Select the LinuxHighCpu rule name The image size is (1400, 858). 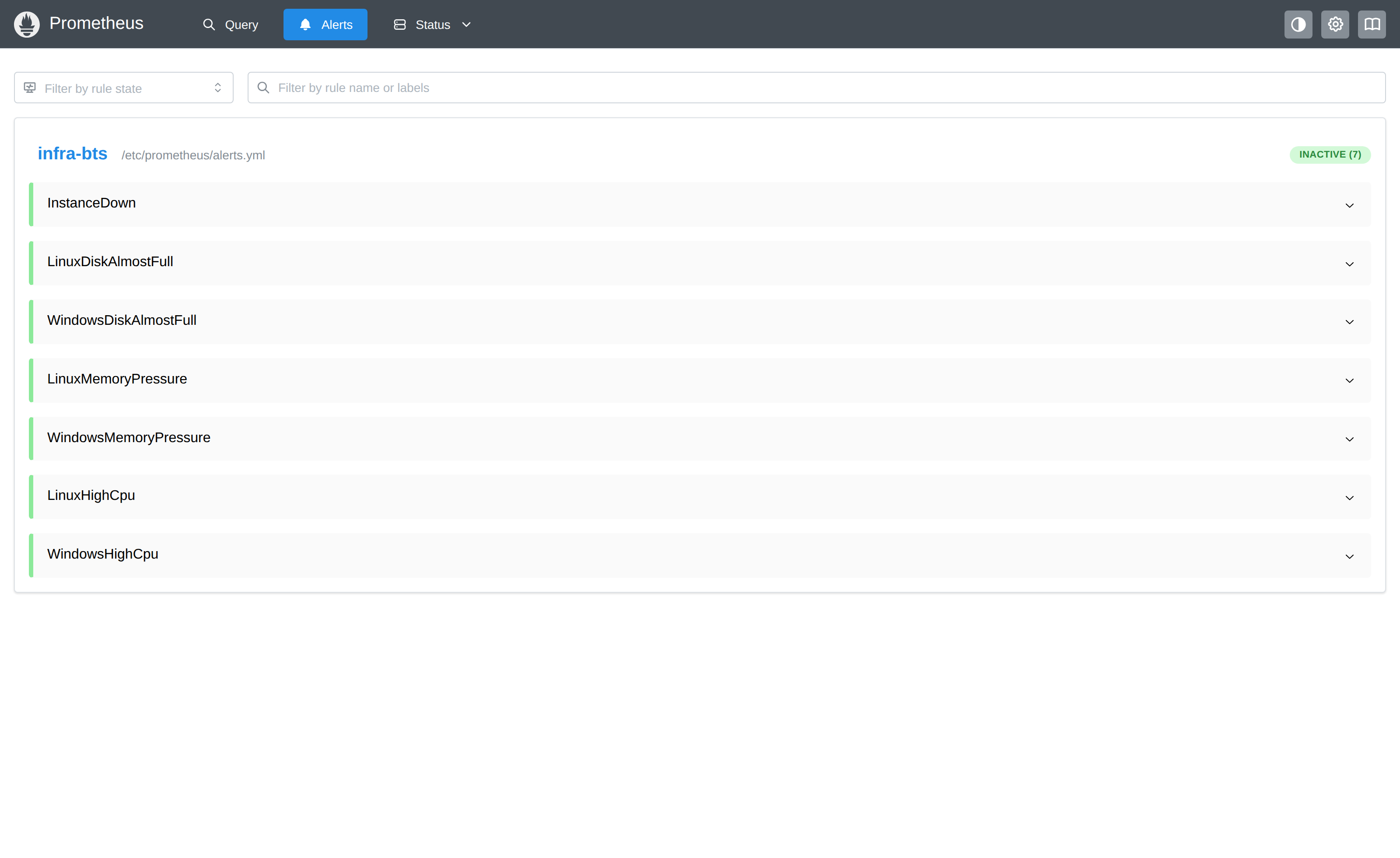click(91, 495)
